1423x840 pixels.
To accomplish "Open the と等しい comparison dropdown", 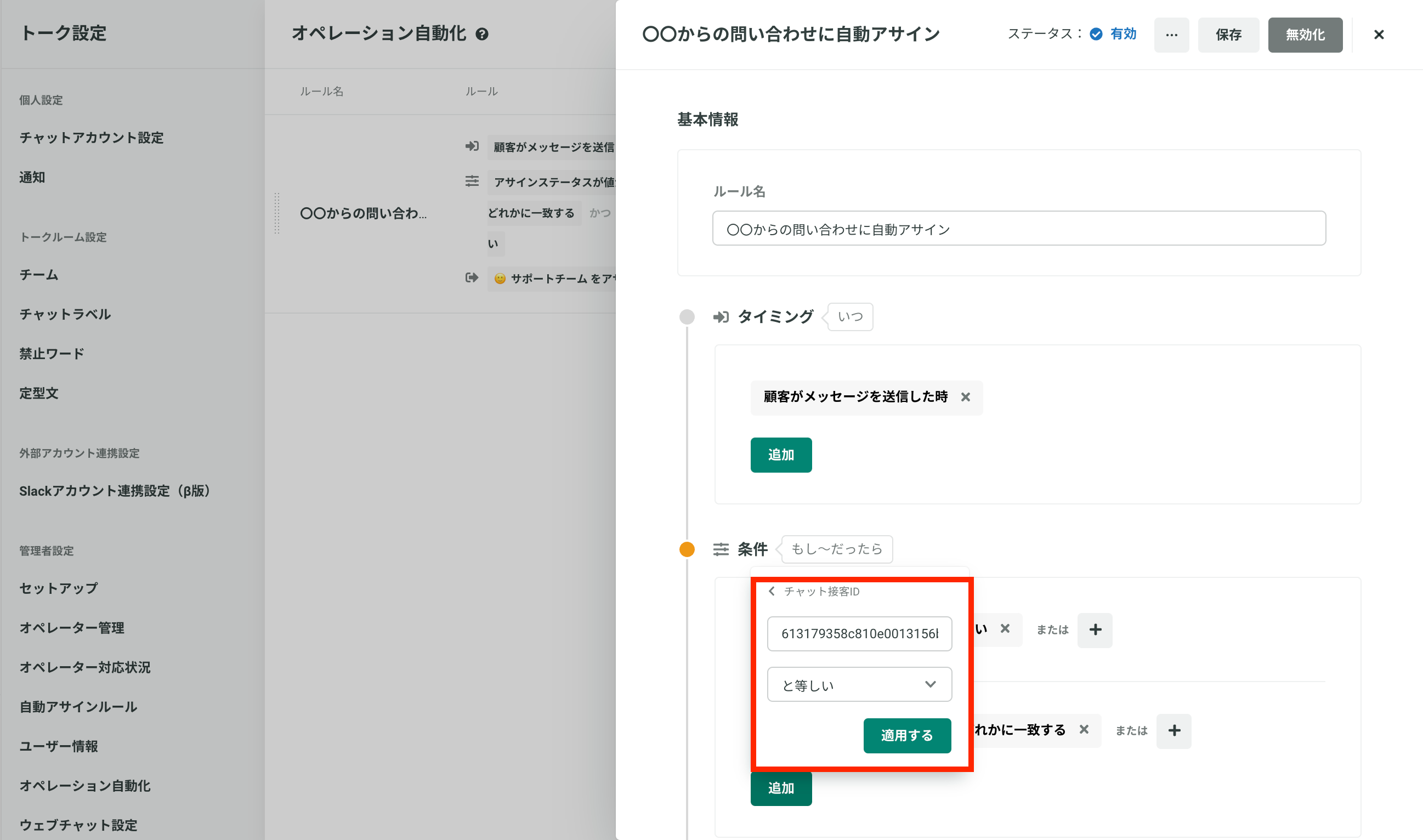I will point(859,684).
